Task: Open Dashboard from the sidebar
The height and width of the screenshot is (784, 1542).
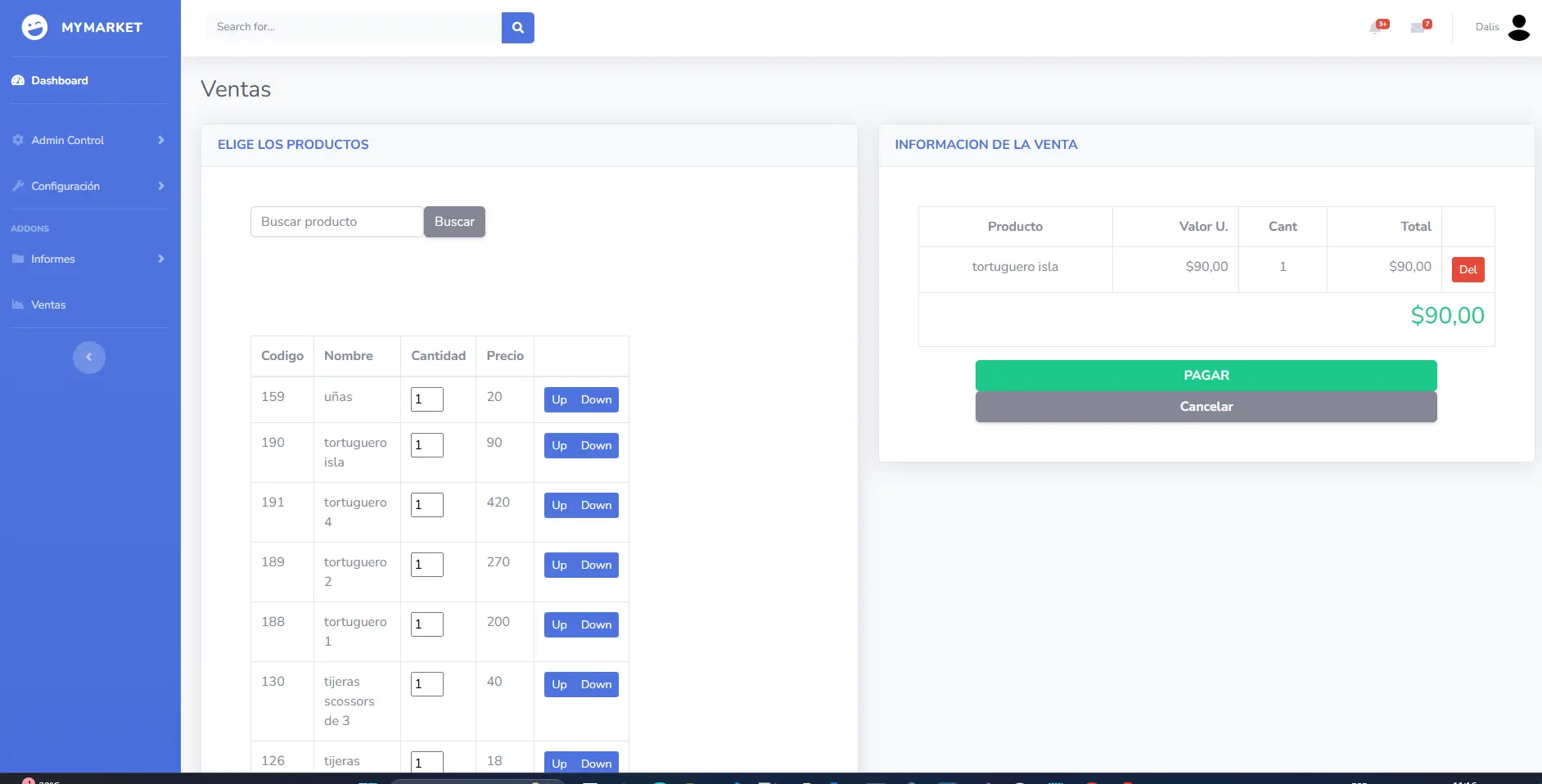Action: click(60, 80)
